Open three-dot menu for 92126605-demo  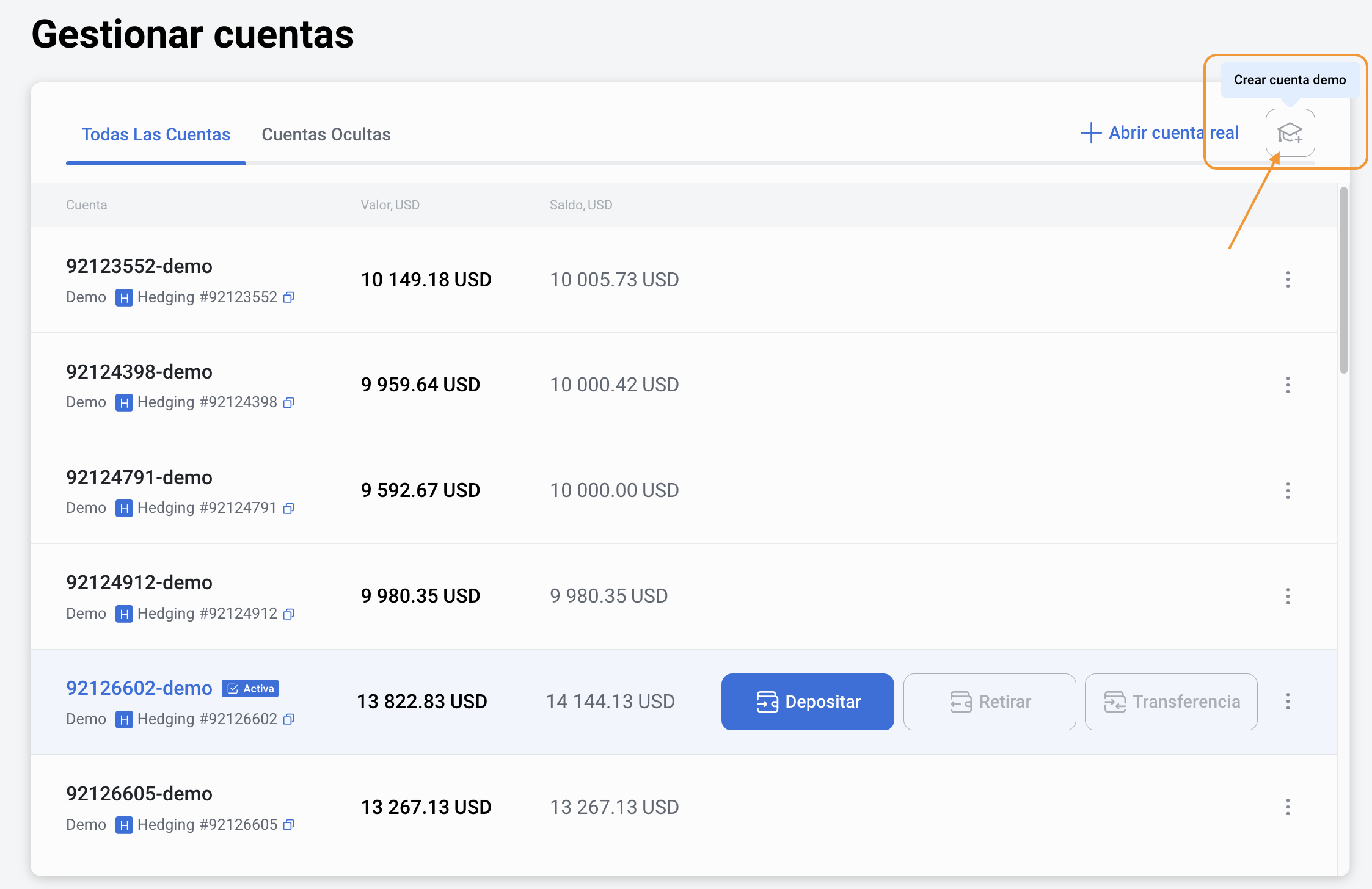(x=1288, y=807)
